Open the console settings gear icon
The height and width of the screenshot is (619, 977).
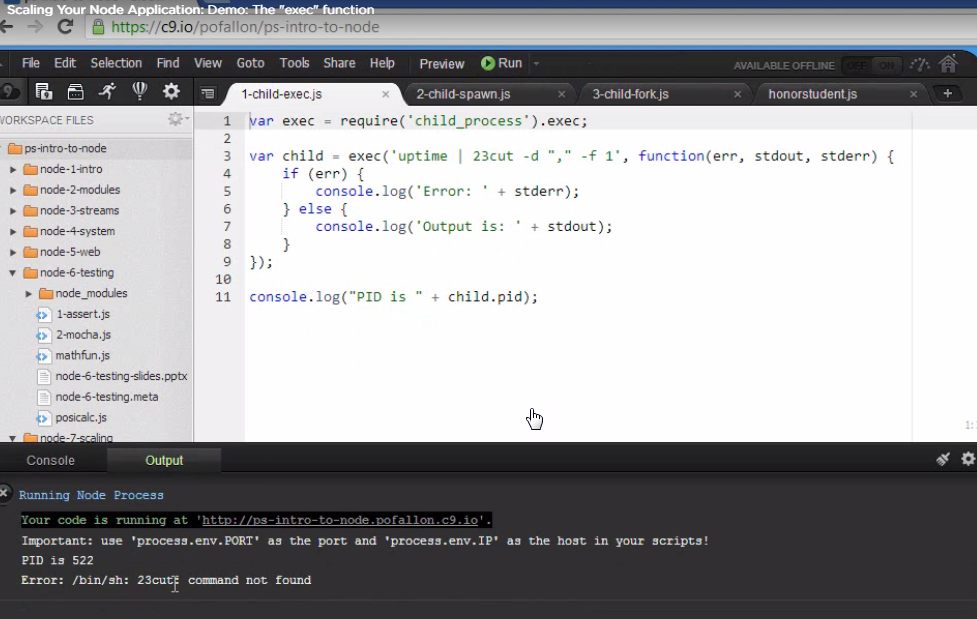point(968,459)
